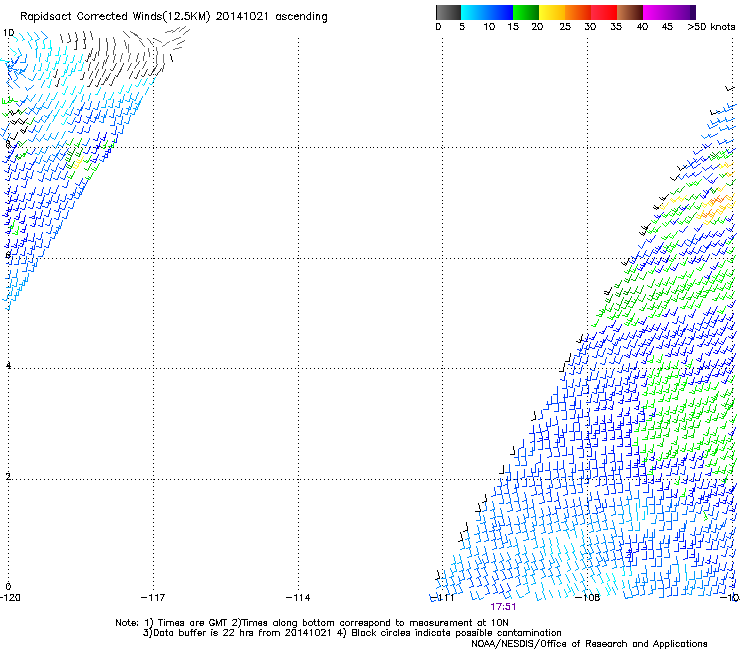This screenshot has height=650, width=740.
Task: Click the legend label '10'
Action: (x=489, y=27)
